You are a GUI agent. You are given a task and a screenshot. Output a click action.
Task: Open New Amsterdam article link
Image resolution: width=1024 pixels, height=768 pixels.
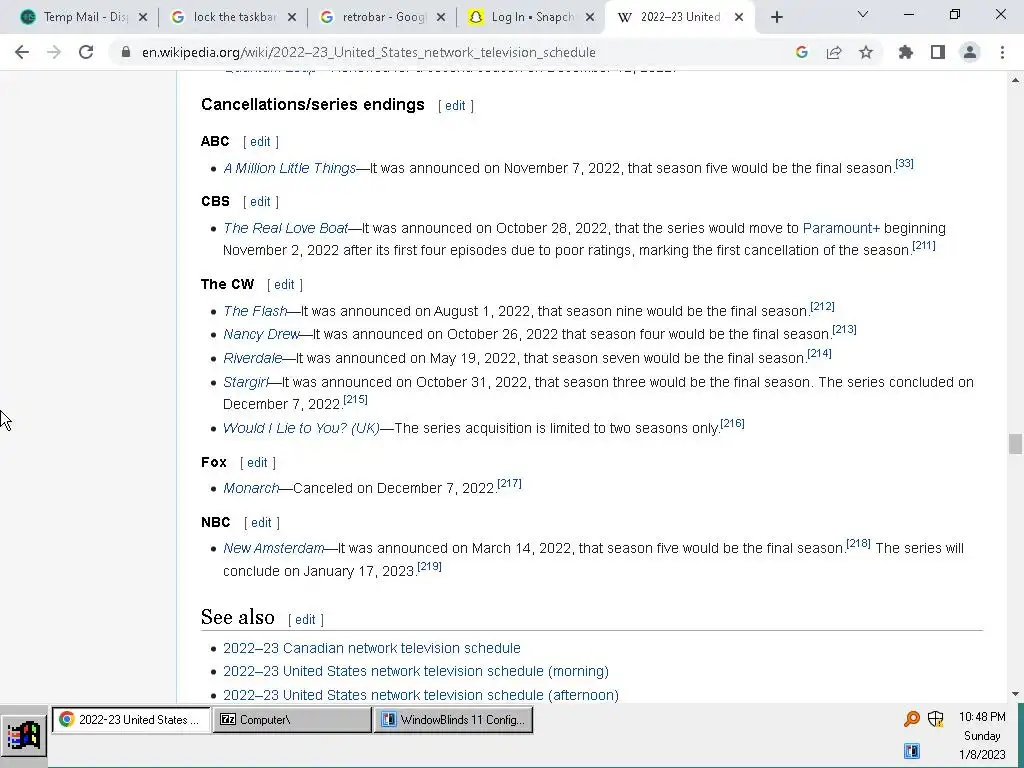coord(274,549)
